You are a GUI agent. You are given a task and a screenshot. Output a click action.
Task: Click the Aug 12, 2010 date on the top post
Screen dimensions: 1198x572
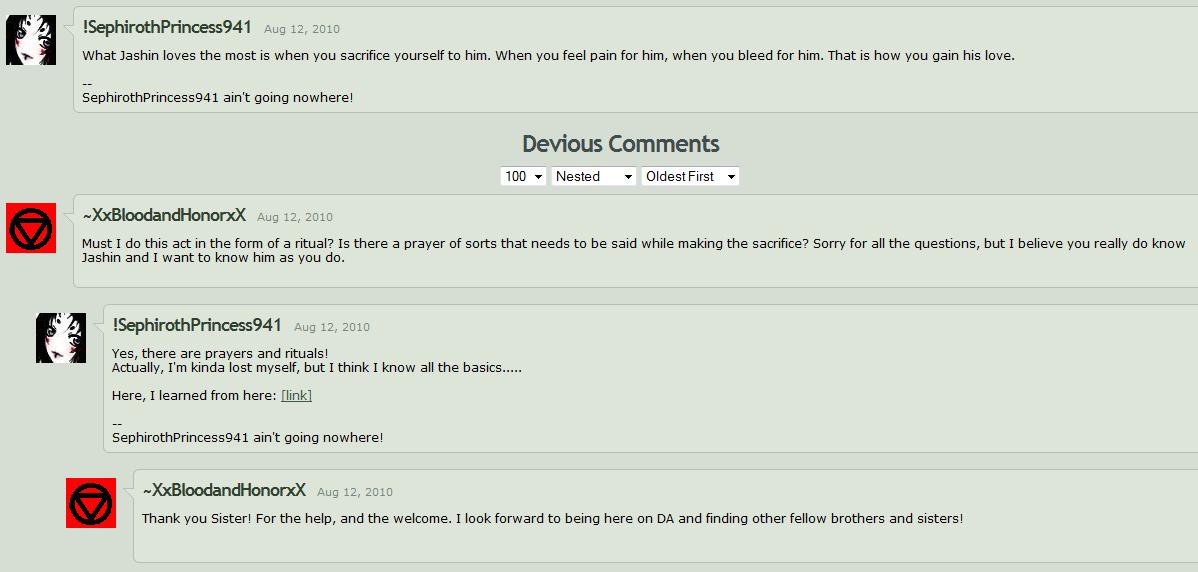[x=302, y=29]
